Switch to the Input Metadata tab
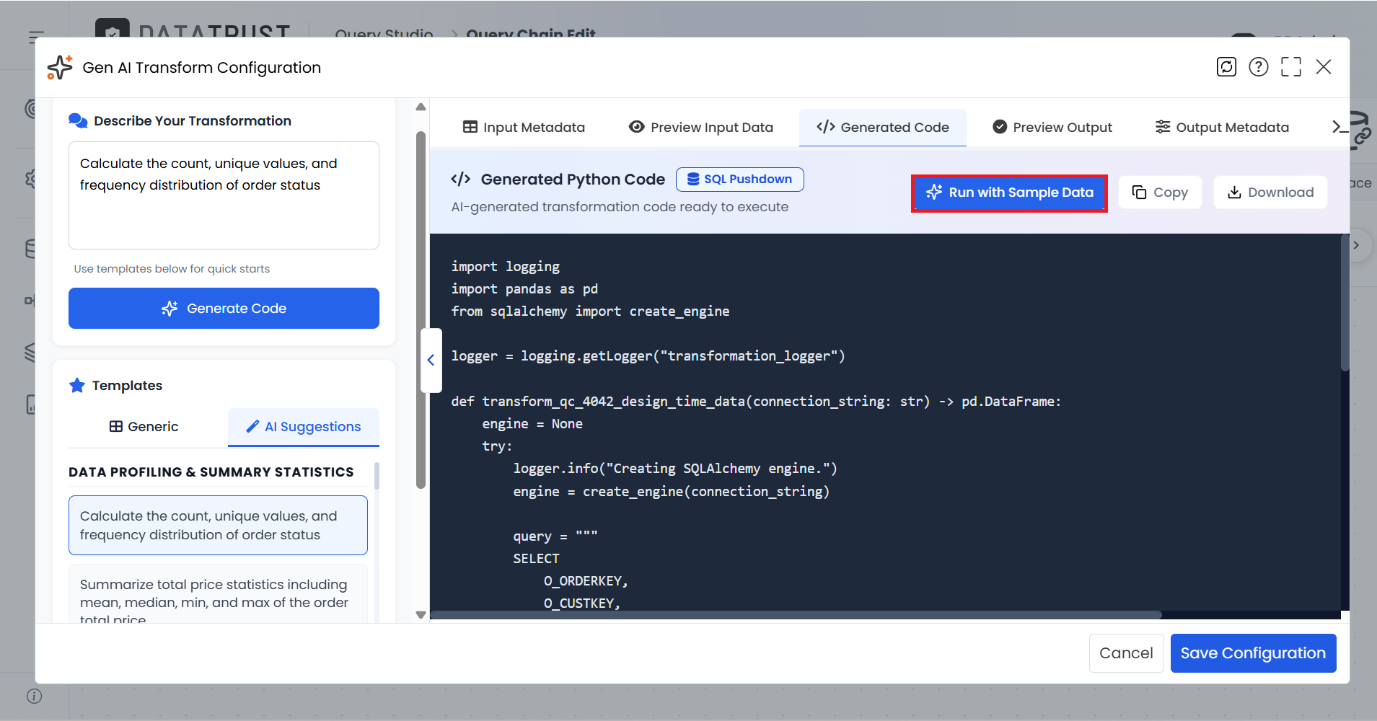Image resolution: width=1377 pixels, height=721 pixels. point(524,127)
